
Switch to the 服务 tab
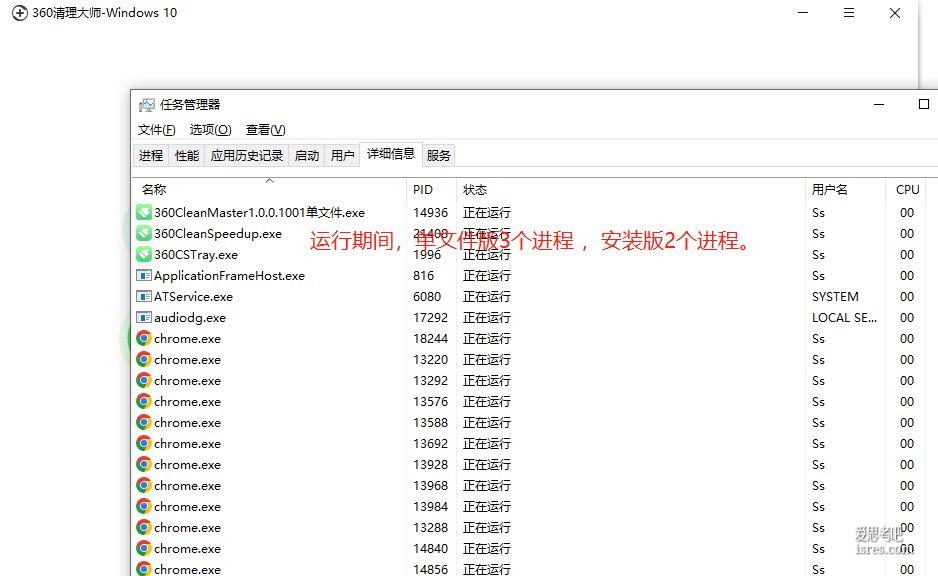point(438,156)
